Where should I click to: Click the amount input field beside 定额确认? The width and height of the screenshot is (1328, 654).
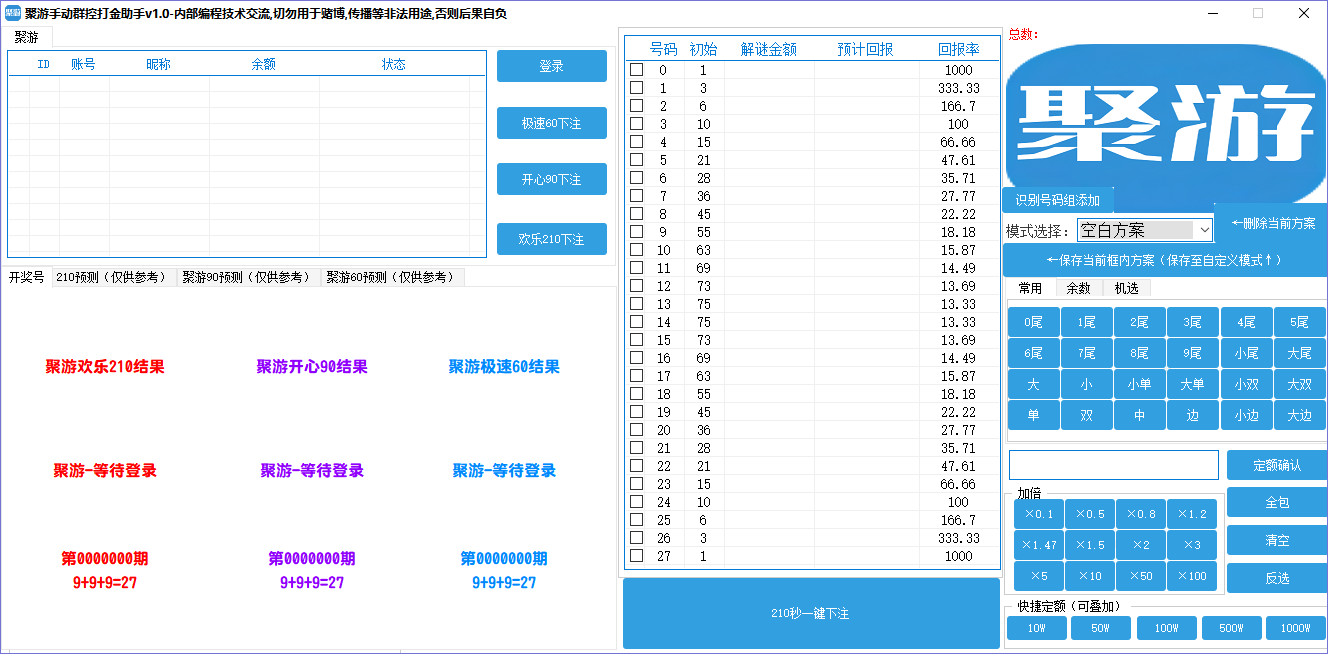(x=1112, y=464)
